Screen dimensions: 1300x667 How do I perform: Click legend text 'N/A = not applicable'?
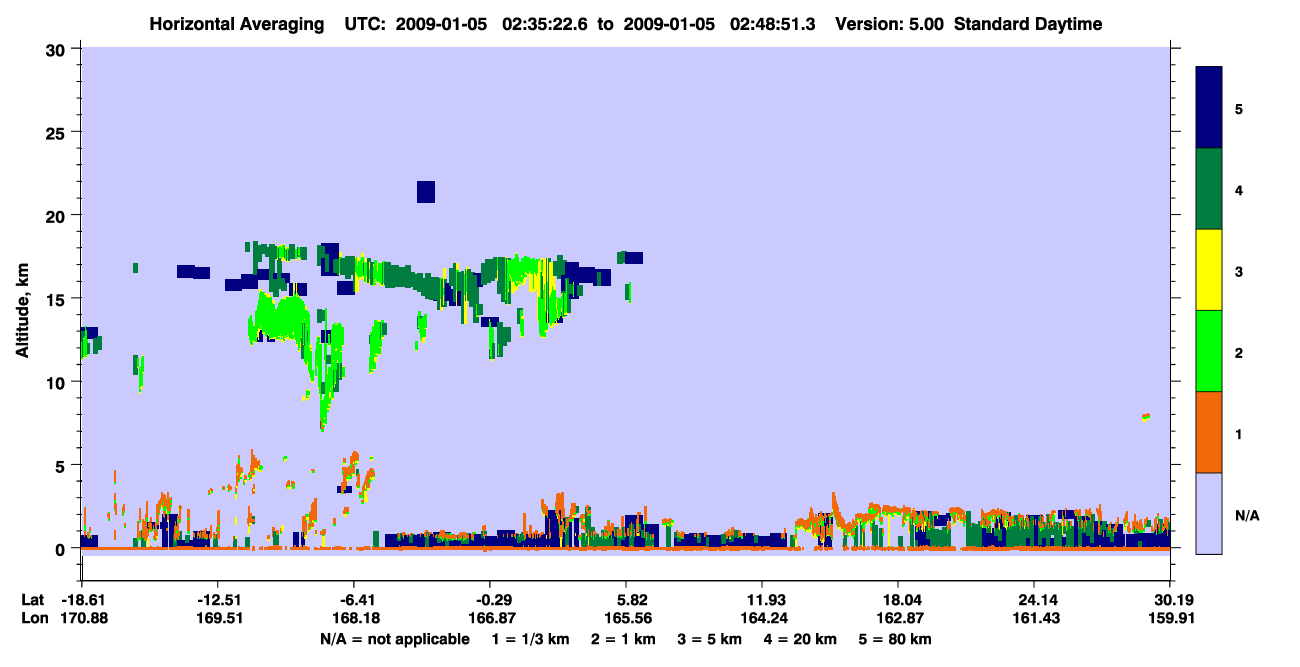[394, 639]
